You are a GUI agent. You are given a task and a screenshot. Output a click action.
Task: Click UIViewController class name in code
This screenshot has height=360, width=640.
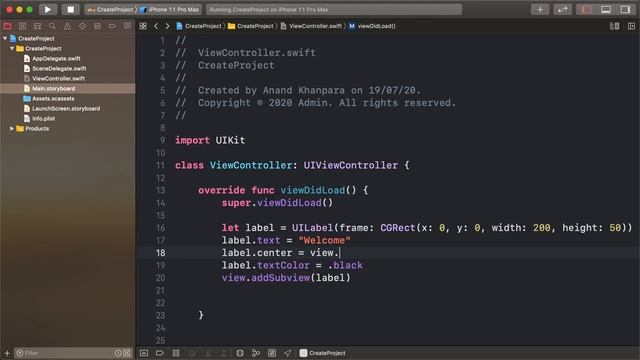[350, 165]
